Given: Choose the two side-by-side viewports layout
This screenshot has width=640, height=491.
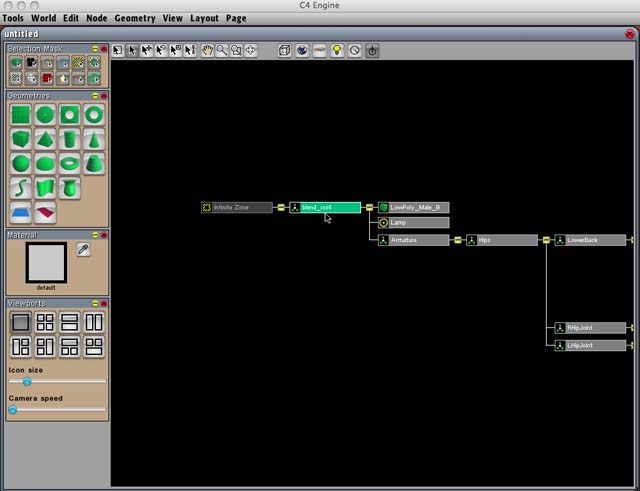Looking at the screenshot, I should (x=94, y=322).
